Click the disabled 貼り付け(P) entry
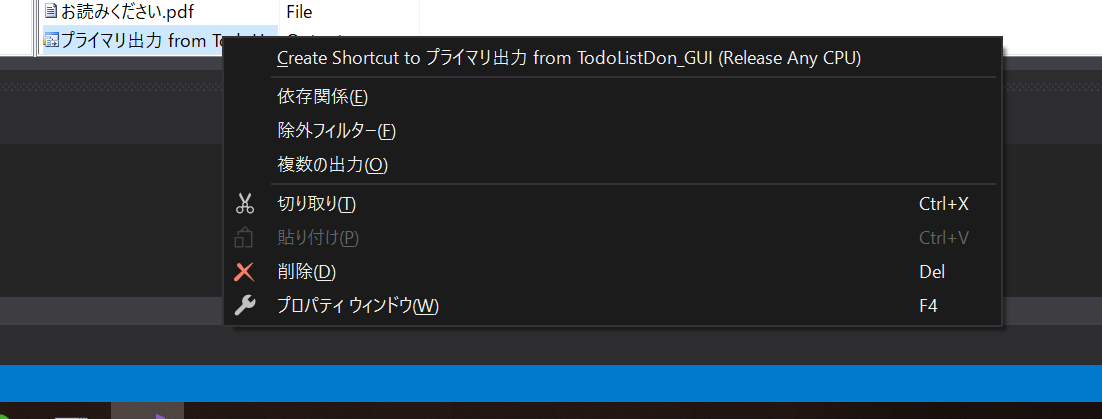 (x=318, y=238)
